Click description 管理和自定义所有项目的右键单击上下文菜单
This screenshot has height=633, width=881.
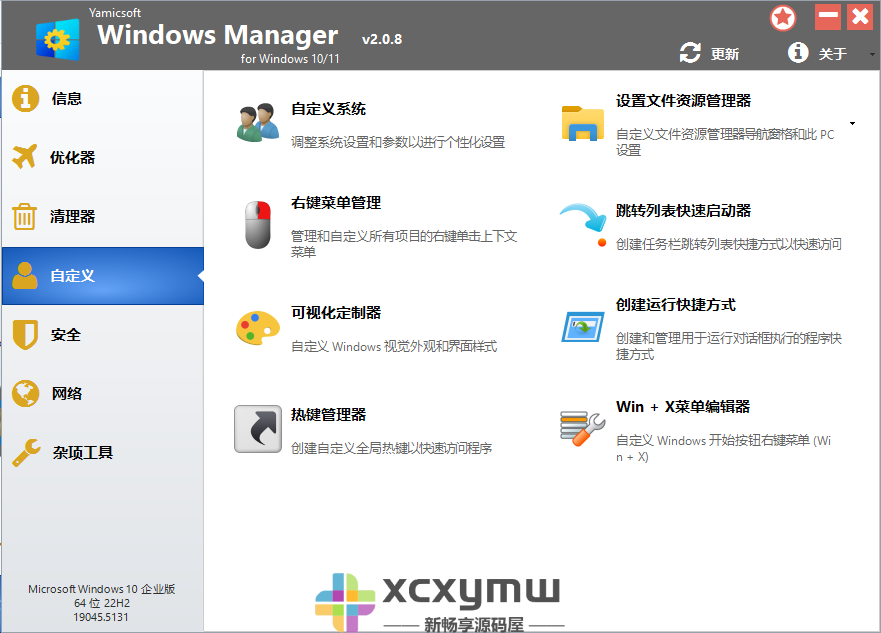404,244
